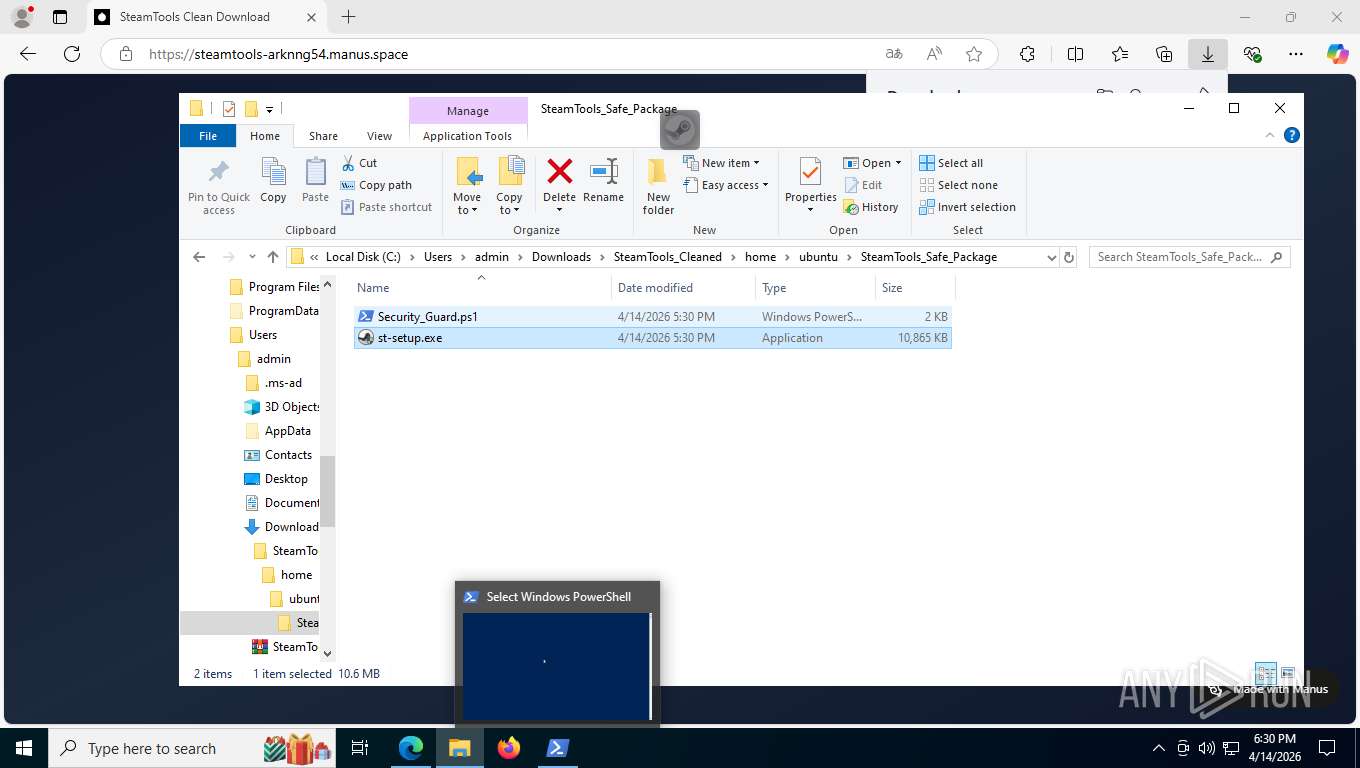The height and width of the screenshot is (768, 1360).
Task: Collapse the ribbon with chevron
Action: (1271, 135)
